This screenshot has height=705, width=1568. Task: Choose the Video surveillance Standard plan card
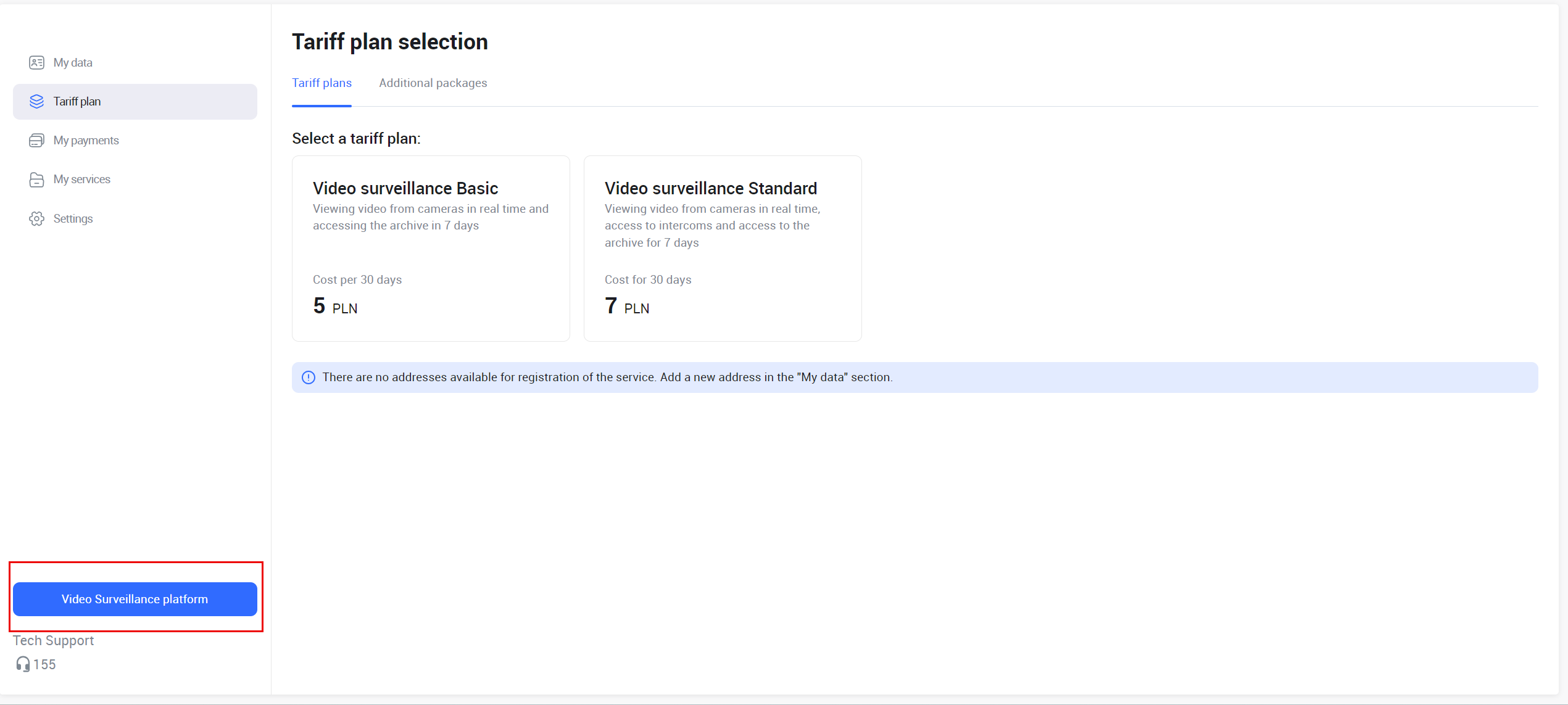(x=722, y=248)
